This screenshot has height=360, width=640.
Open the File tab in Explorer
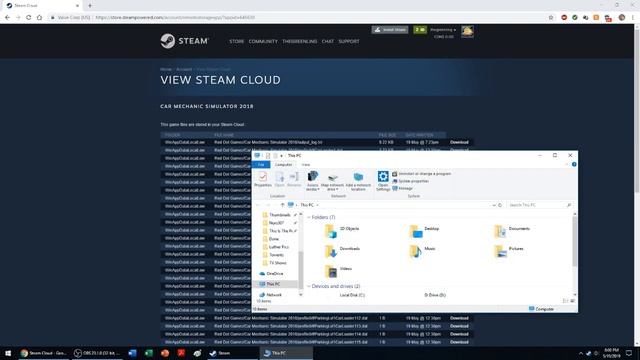(x=261, y=164)
